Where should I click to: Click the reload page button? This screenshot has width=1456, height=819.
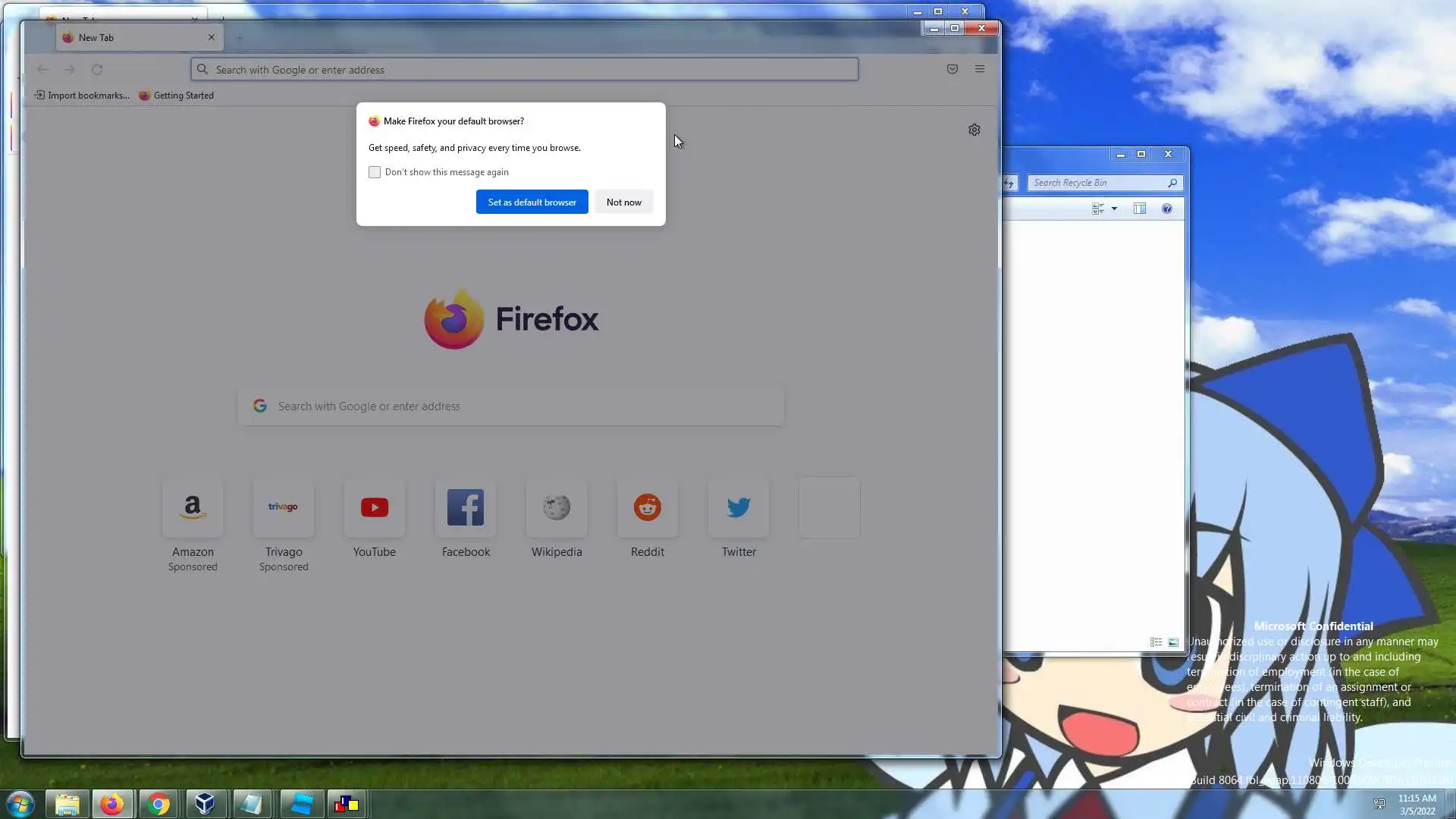[97, 70]
